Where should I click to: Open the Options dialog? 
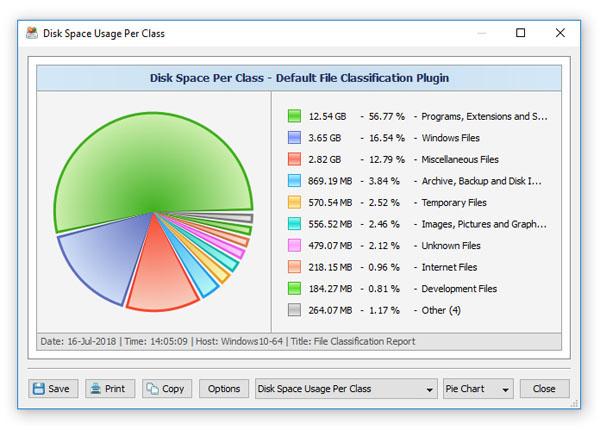223,388
